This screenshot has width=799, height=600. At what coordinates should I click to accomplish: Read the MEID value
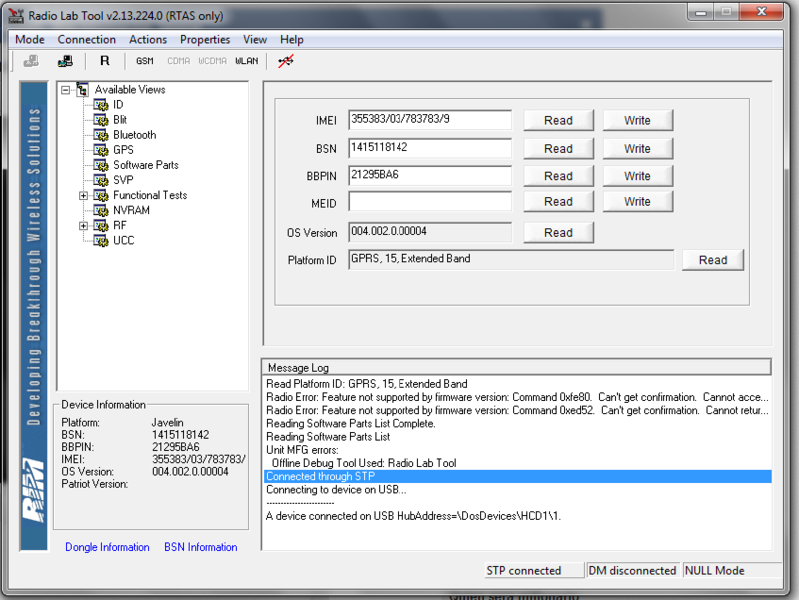point(558,201)
